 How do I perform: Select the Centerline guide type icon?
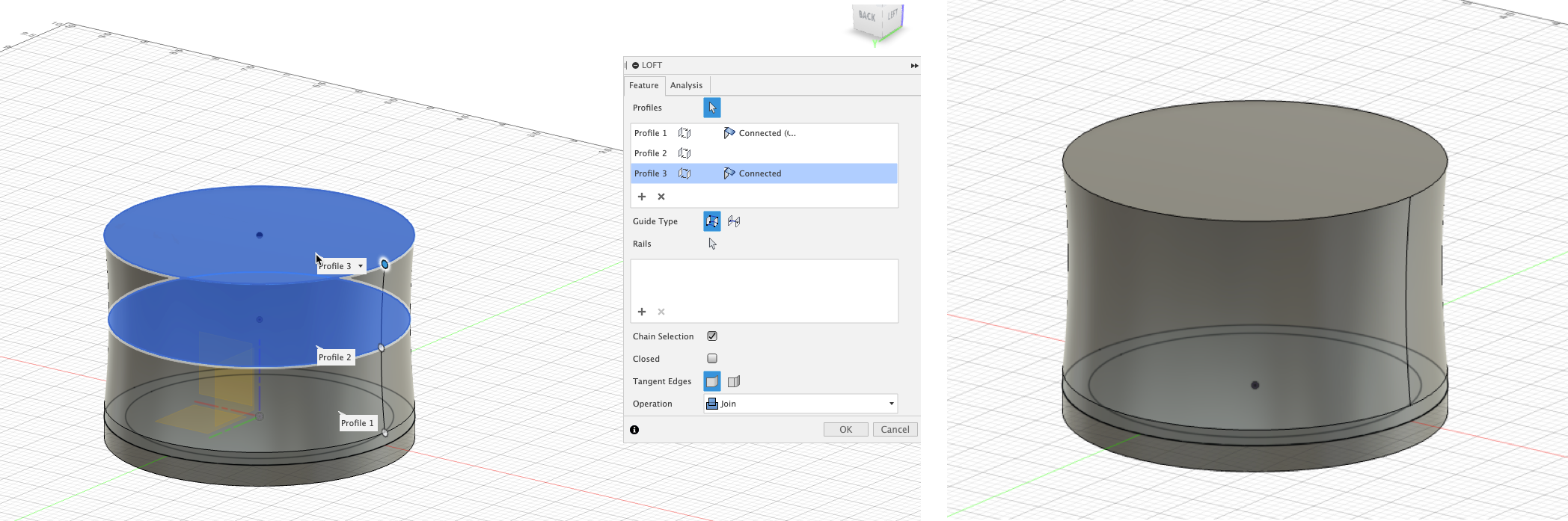pos(734,221)
